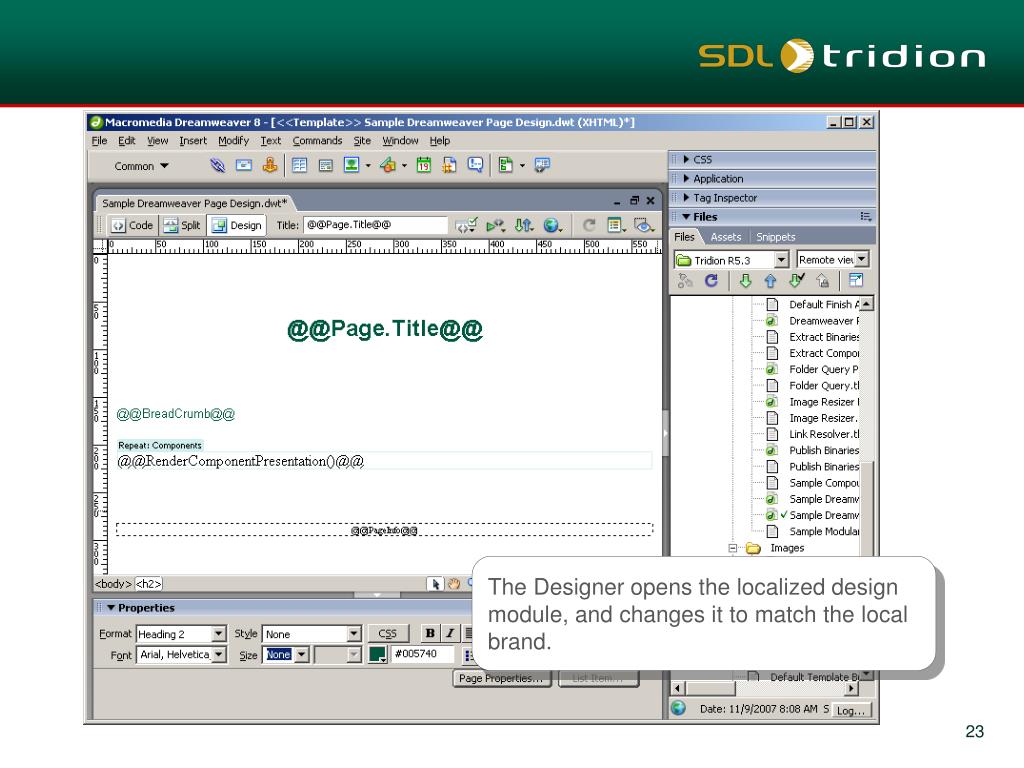Click the Insert Date calendar icon
The width and height of the screenshot is (1024, 768).
click(423, 166)
